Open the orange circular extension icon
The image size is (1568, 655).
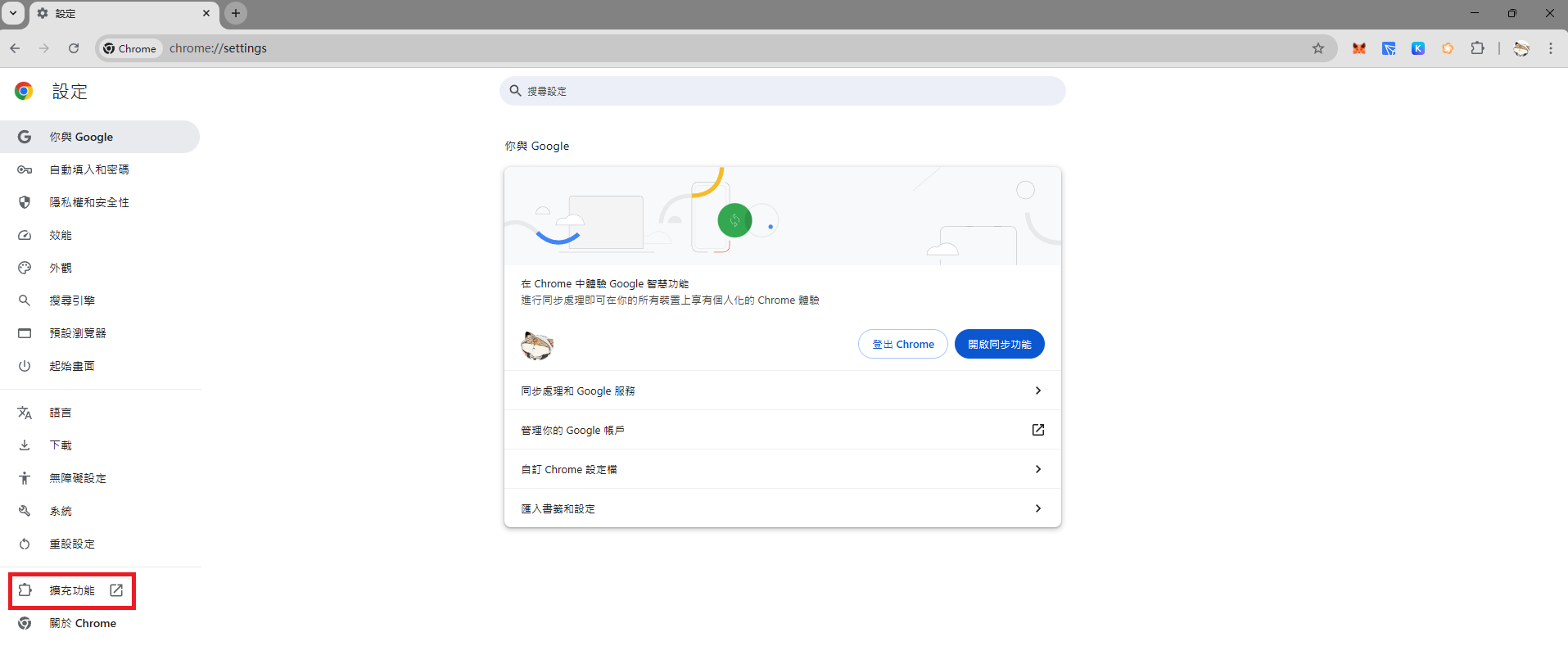point(1448,48)
